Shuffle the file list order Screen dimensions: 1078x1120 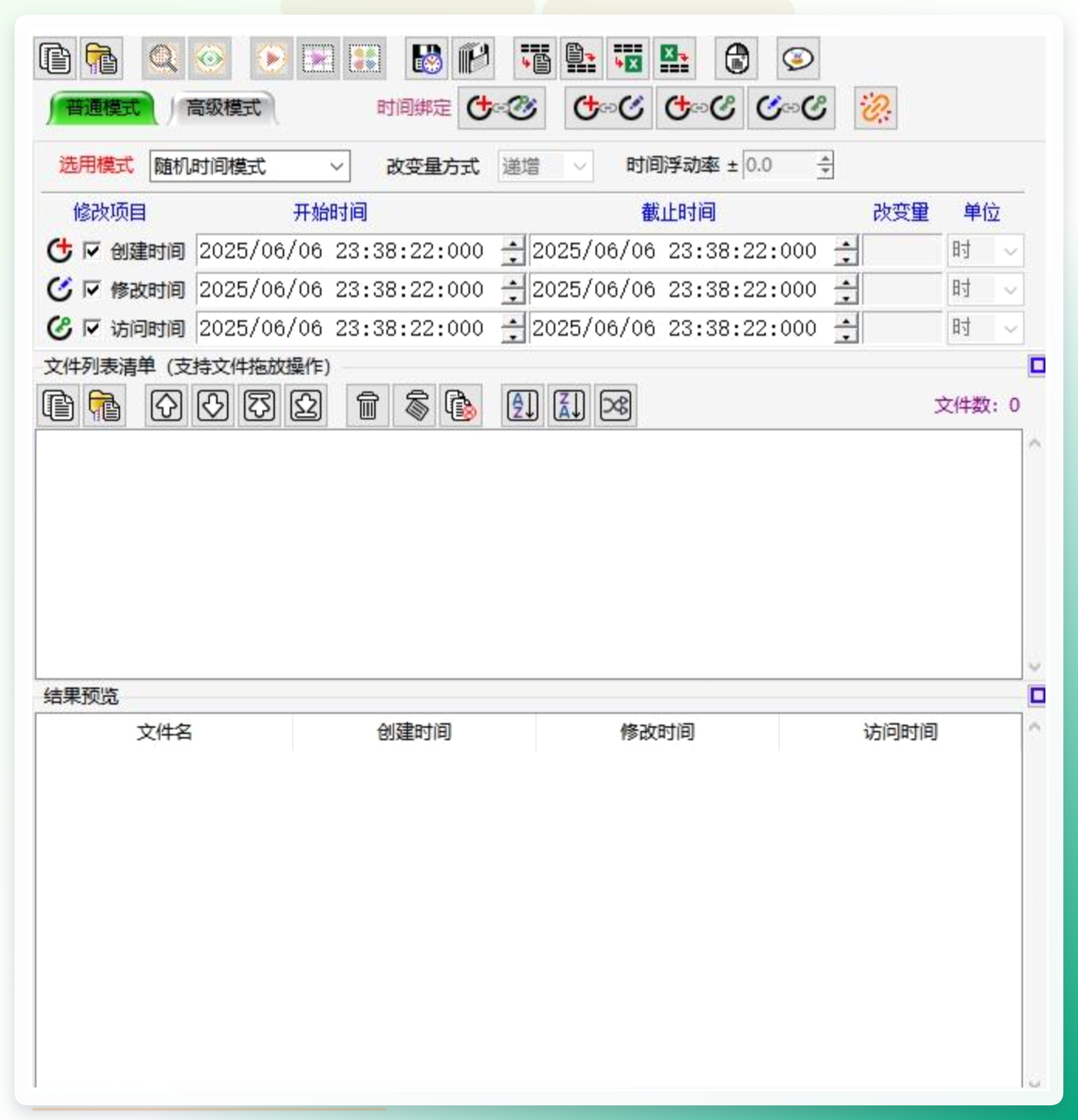616,406
